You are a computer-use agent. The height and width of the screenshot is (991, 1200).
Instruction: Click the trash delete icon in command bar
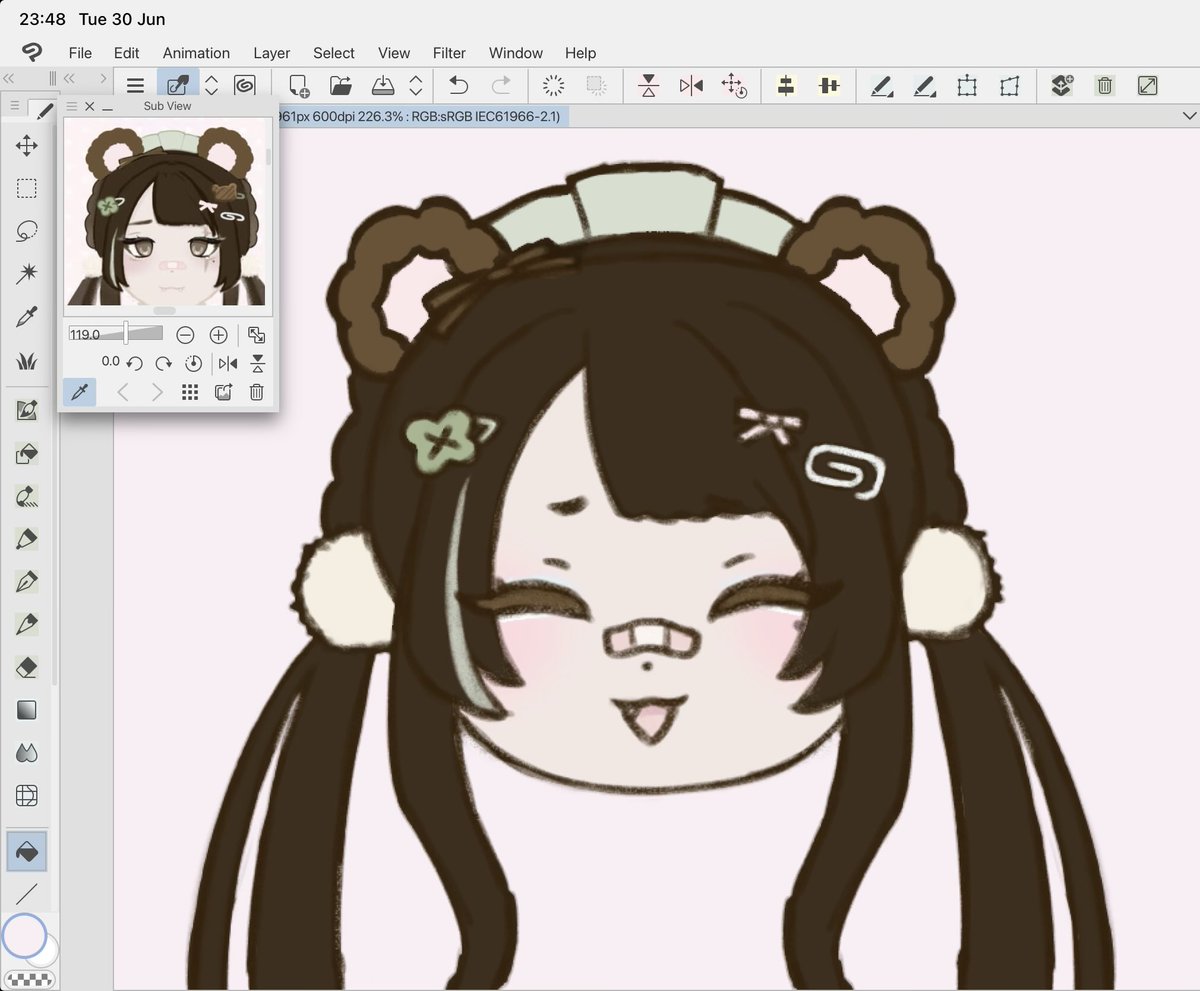pos(1104,86)
